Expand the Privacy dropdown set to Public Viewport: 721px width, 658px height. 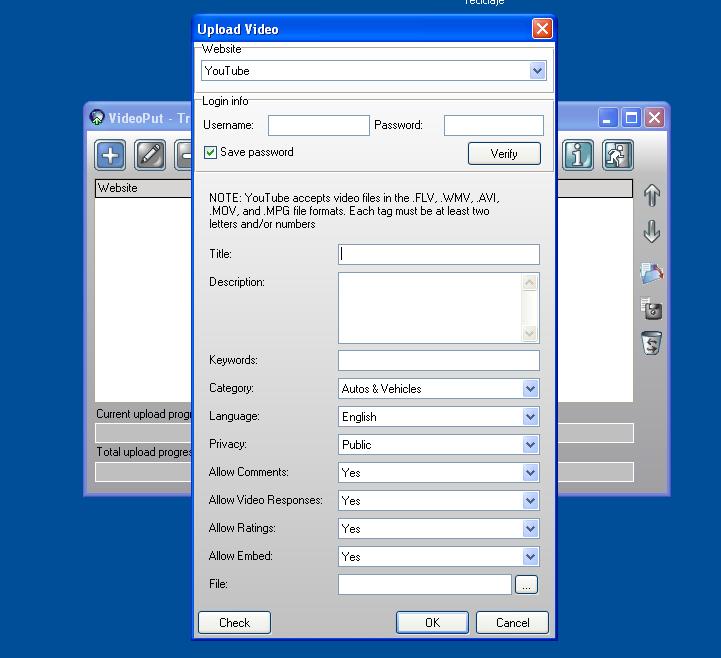pos(439,445)
